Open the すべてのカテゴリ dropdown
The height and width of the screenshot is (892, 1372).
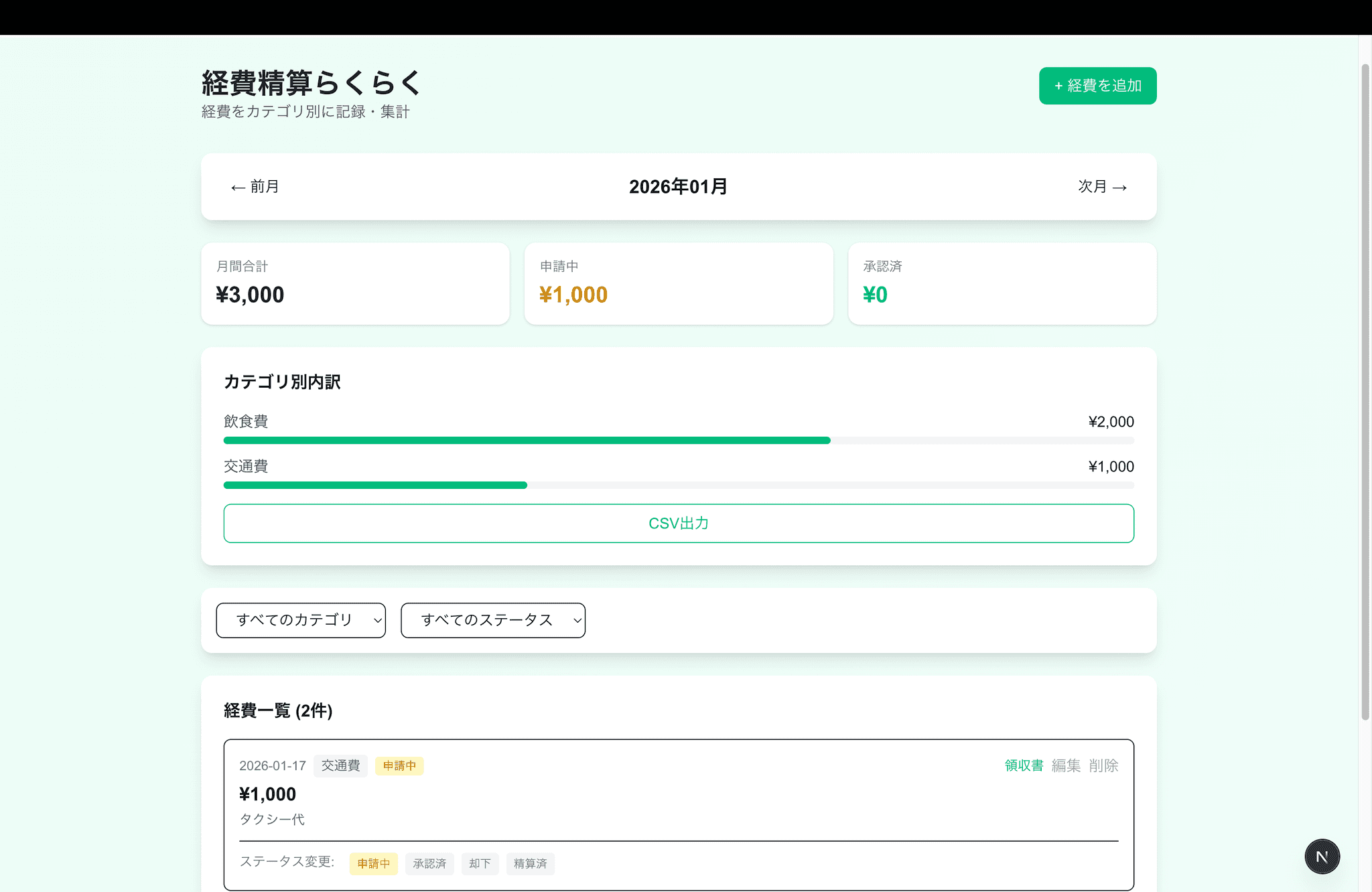pyautogui.click(x=300, y=620)
